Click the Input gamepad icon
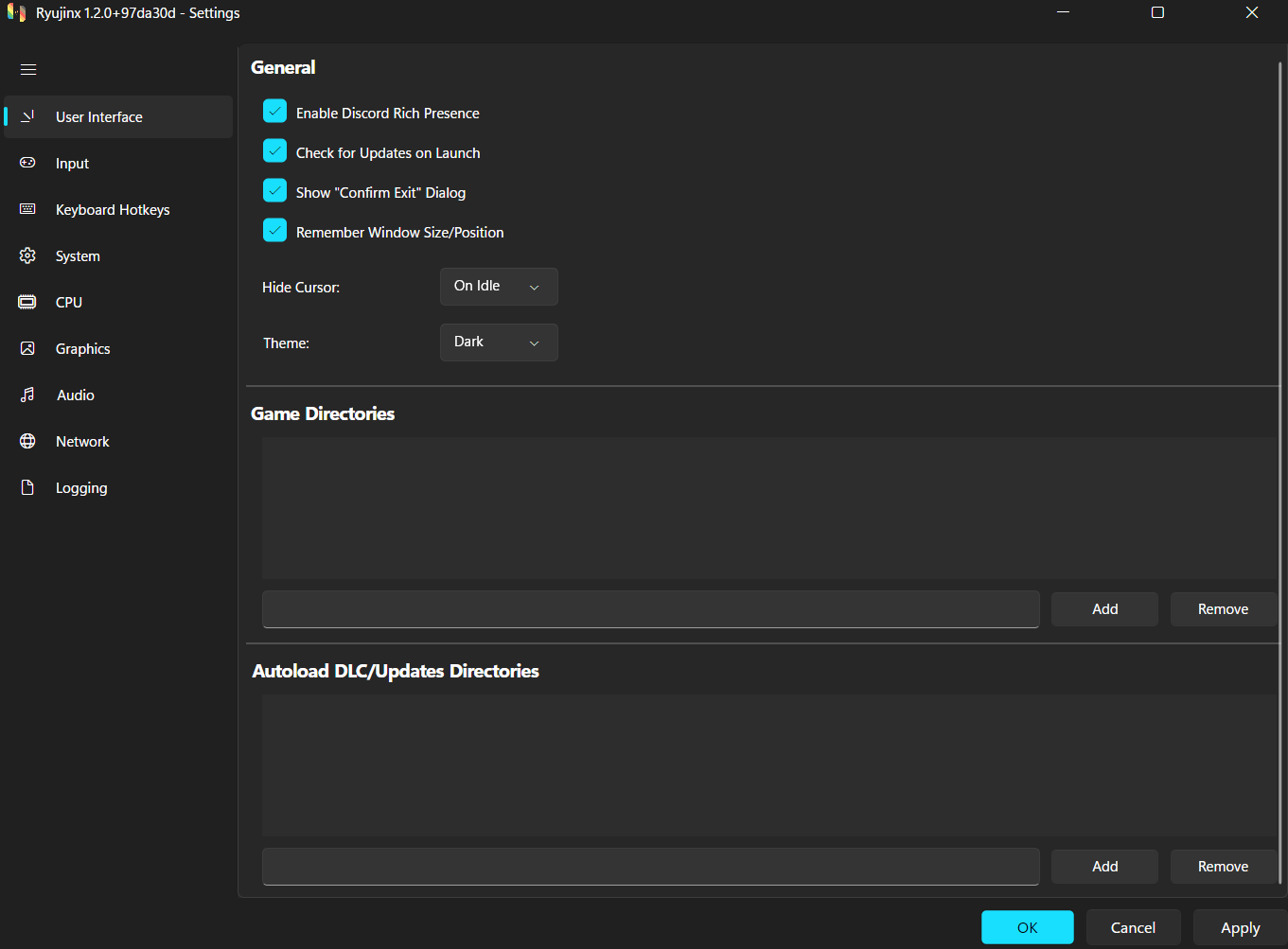The height and width of the screenshot is (949, 1288). (27, 163)
